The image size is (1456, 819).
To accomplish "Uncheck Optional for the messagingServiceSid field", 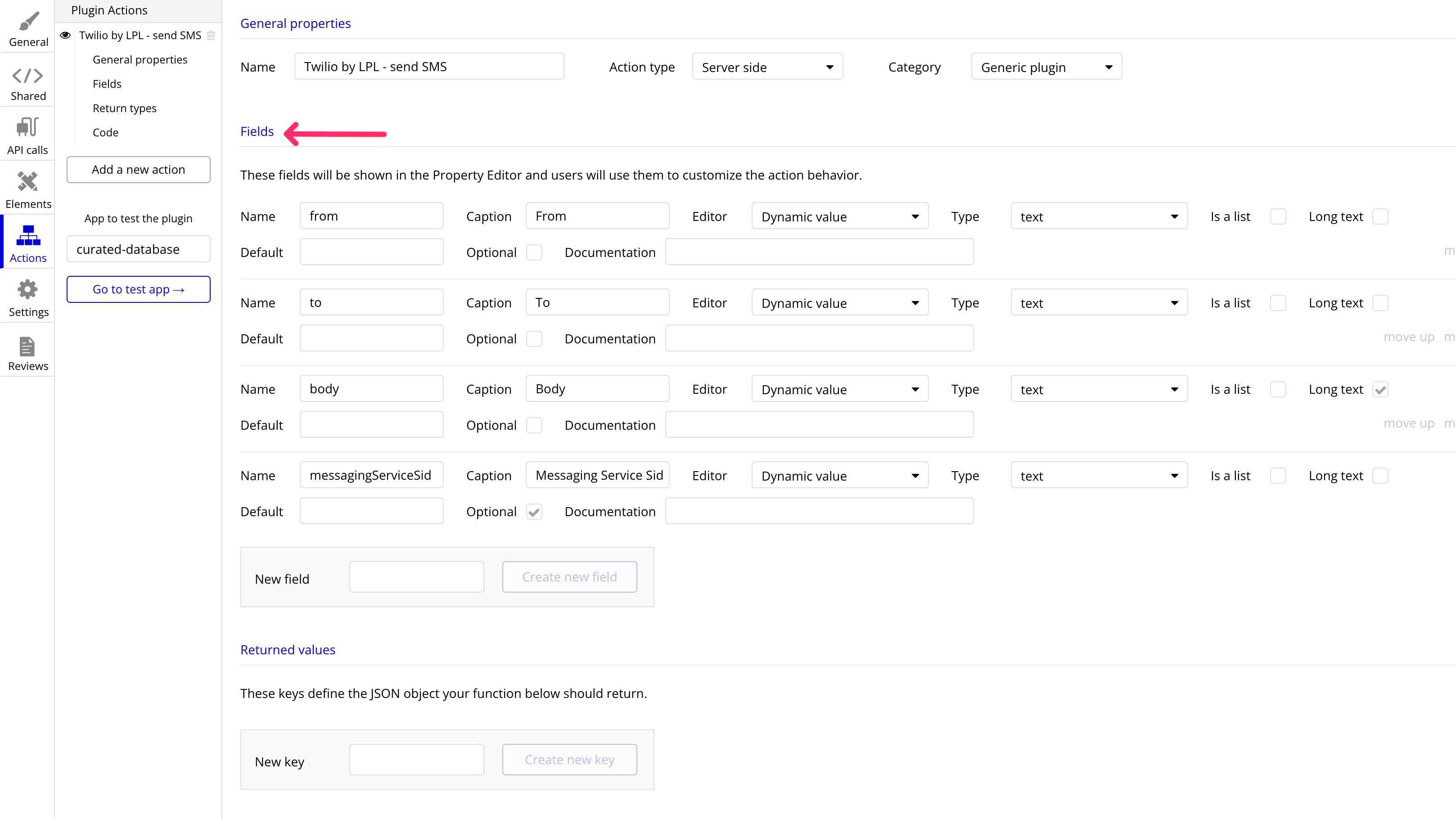I will 534,512.
